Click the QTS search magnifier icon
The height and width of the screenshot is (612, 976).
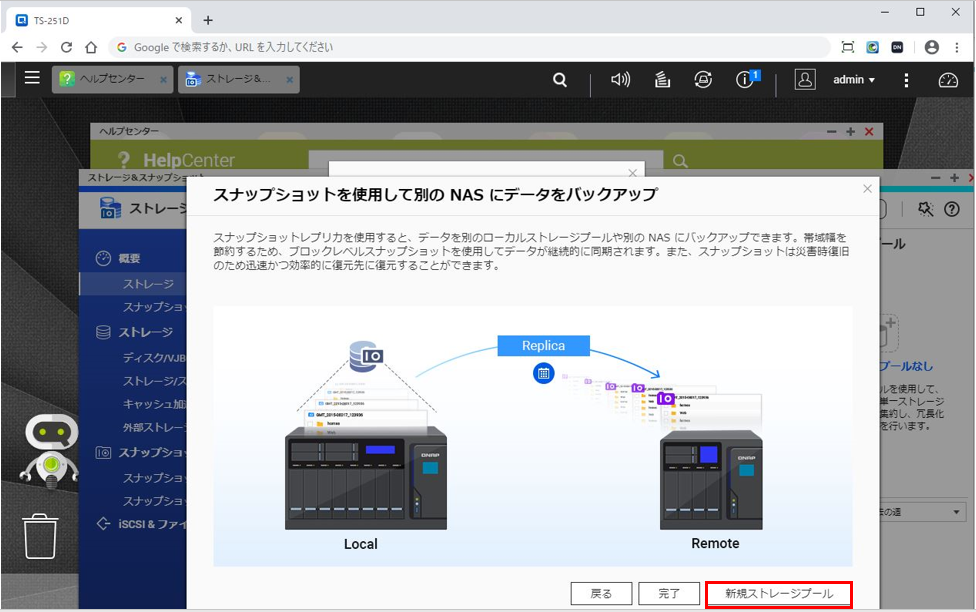560,80
